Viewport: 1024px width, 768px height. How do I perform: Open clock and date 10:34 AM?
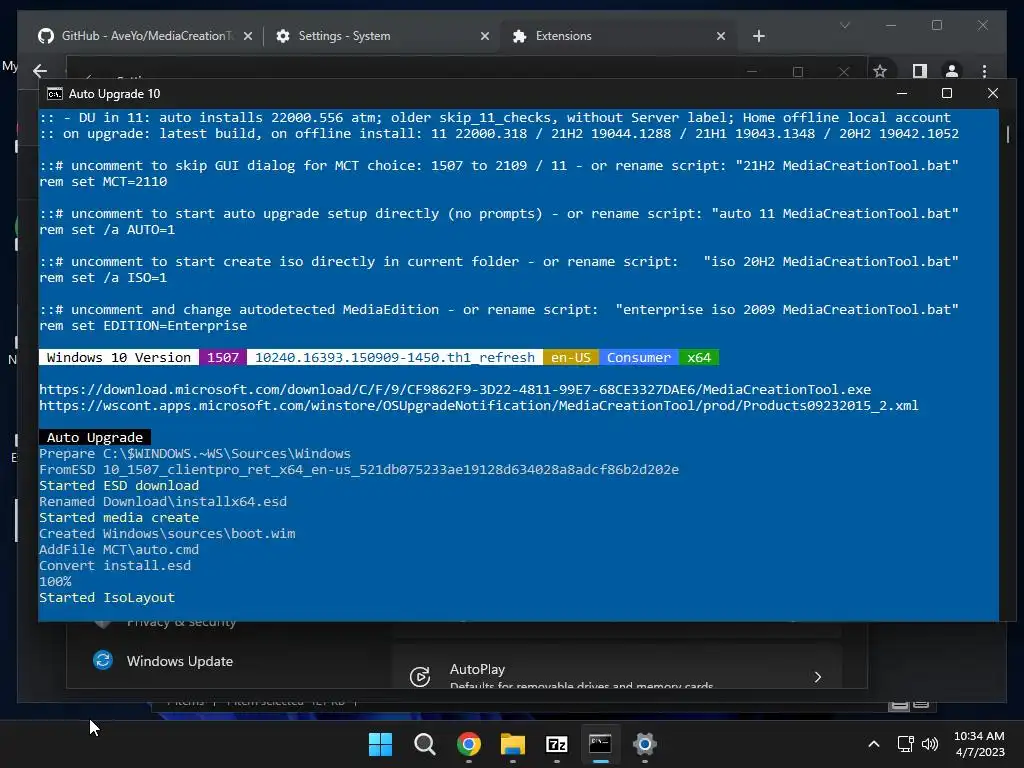coord(979,744)
